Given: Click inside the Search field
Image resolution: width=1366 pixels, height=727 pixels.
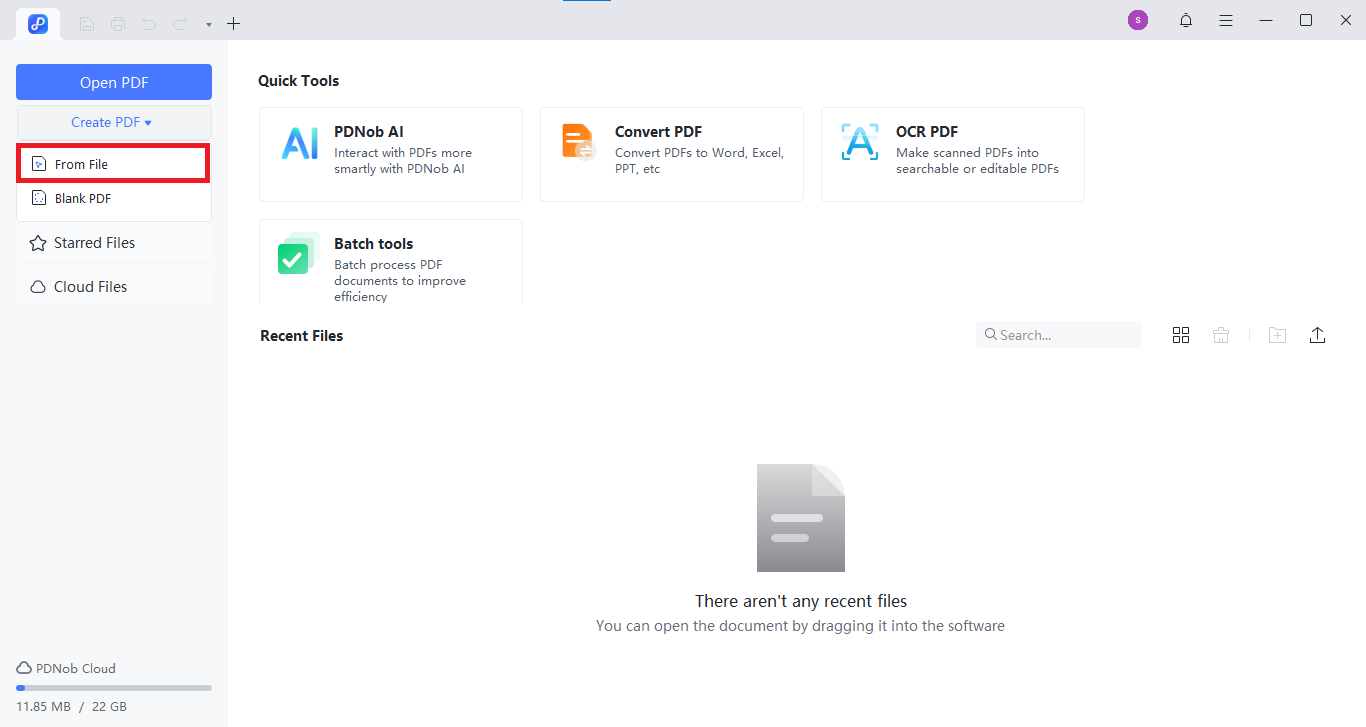Looking at the screenshot, I should (x=1058, y=334).
